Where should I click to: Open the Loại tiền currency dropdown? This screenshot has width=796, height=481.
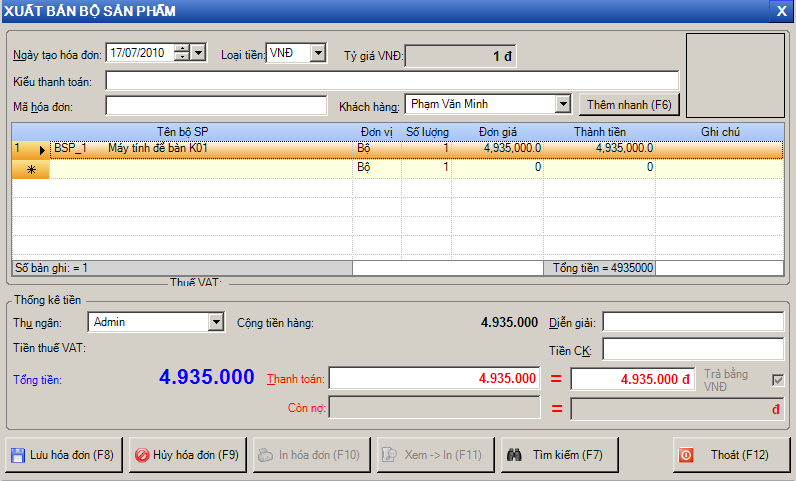tap(318, 52)
